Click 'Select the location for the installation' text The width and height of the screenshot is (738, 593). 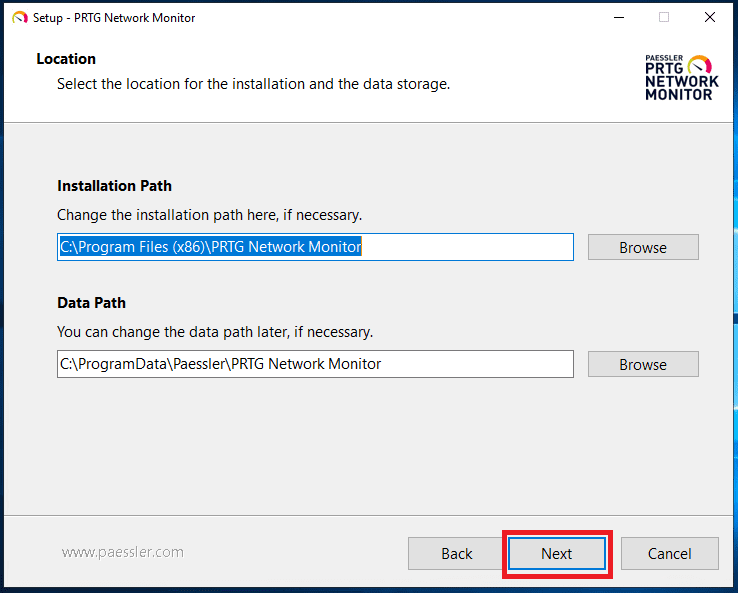(254, 84)
